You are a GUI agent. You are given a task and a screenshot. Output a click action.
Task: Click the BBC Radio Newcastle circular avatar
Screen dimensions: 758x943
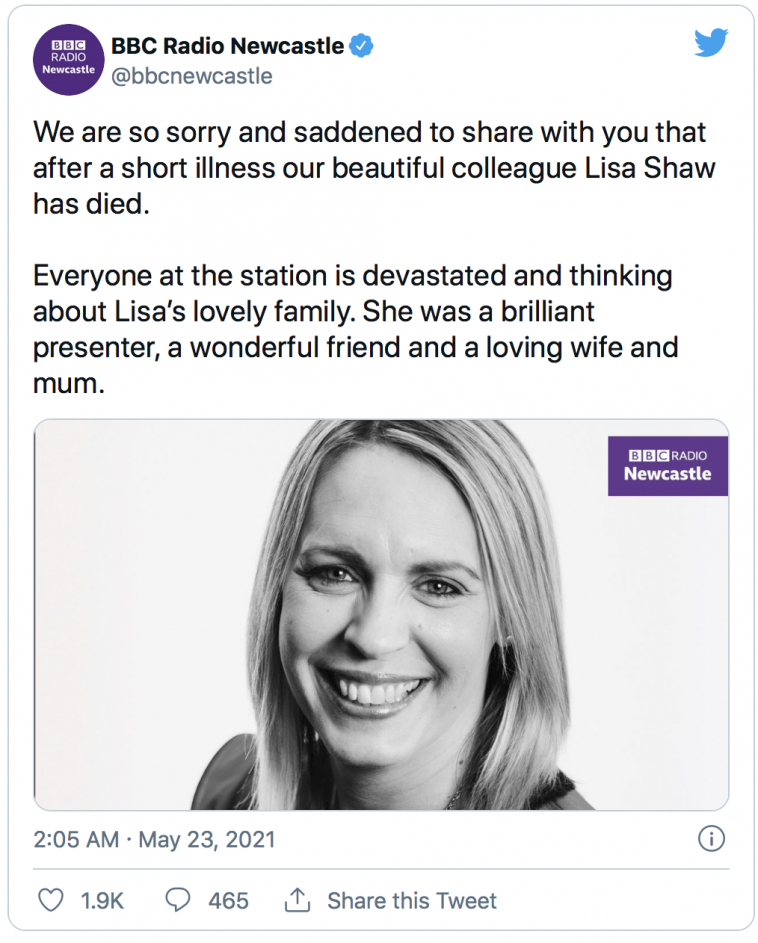point(67,60)
